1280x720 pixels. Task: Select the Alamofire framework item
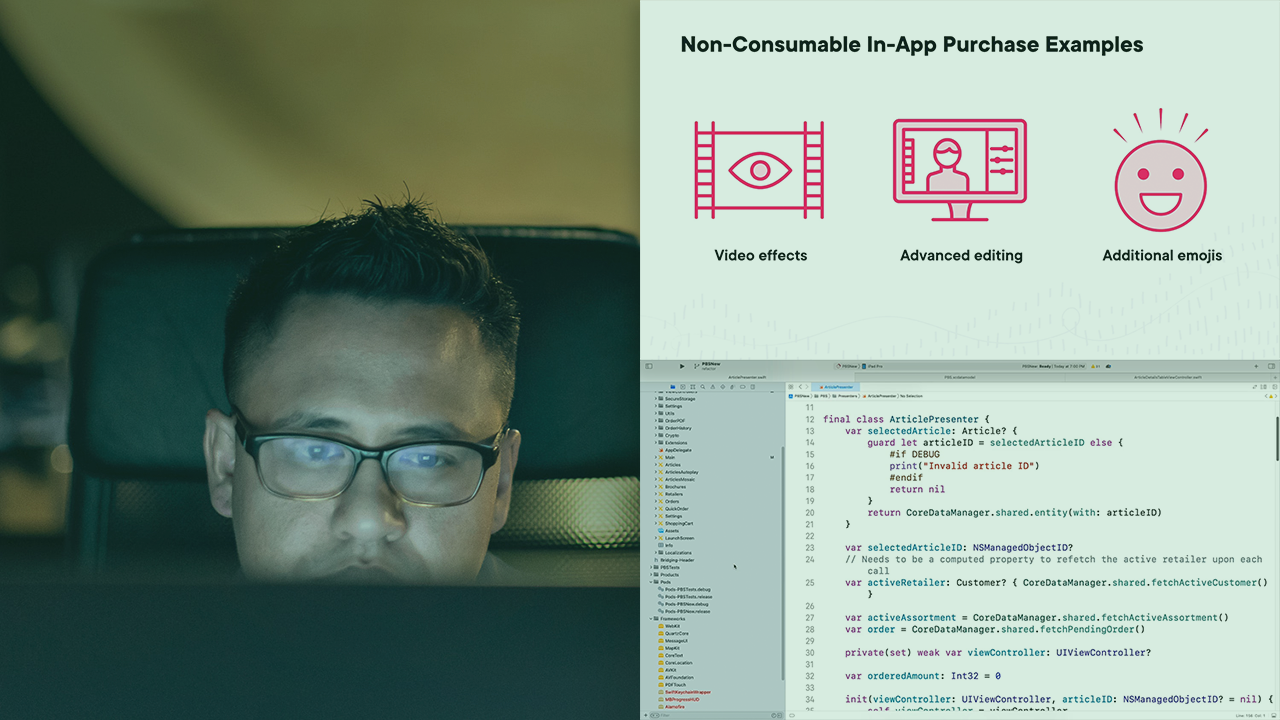pyautogui.click(x=675, y=707)
